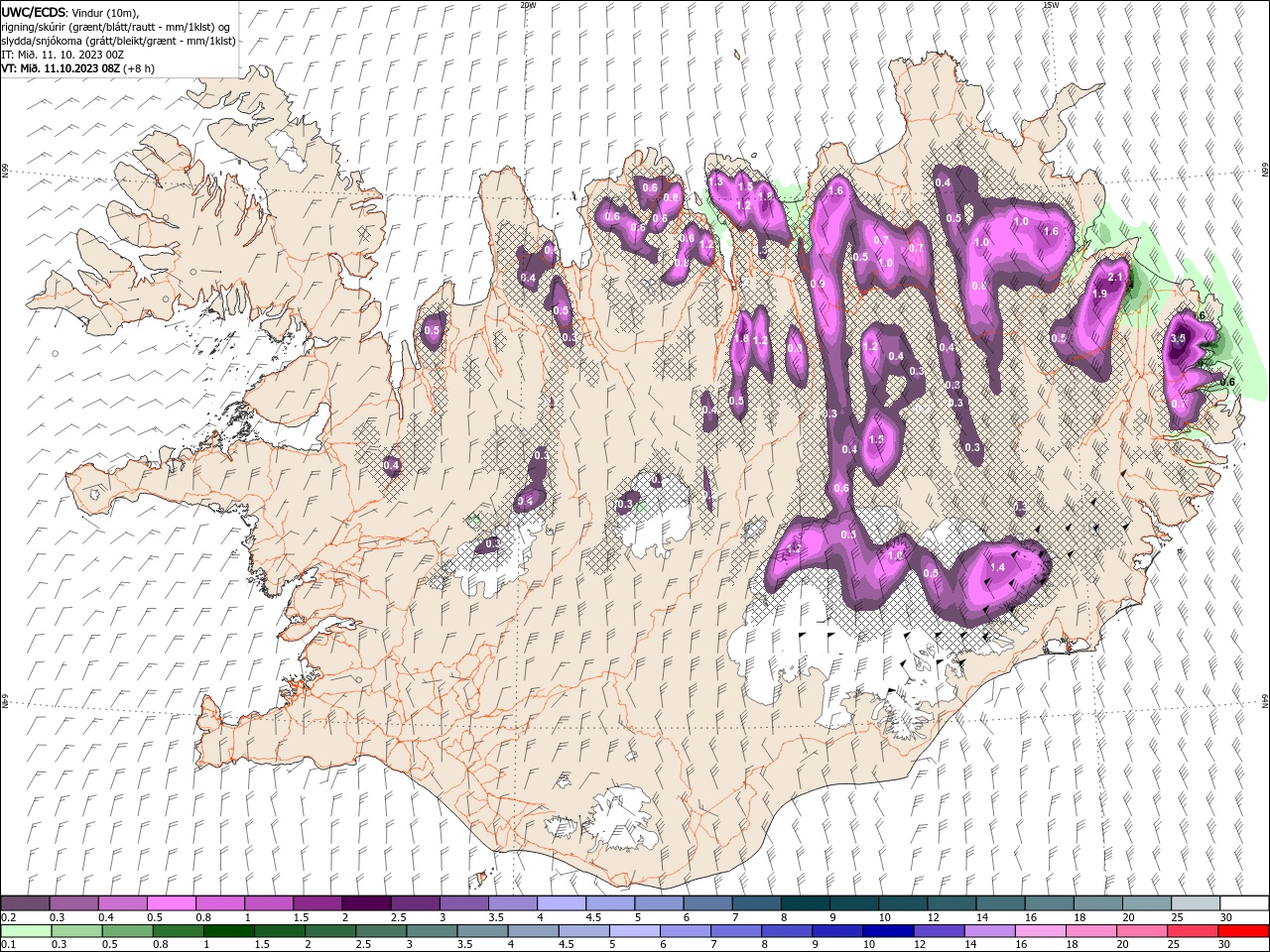Click the "slydda/snjókoma" legend description line

pos(118,41)
